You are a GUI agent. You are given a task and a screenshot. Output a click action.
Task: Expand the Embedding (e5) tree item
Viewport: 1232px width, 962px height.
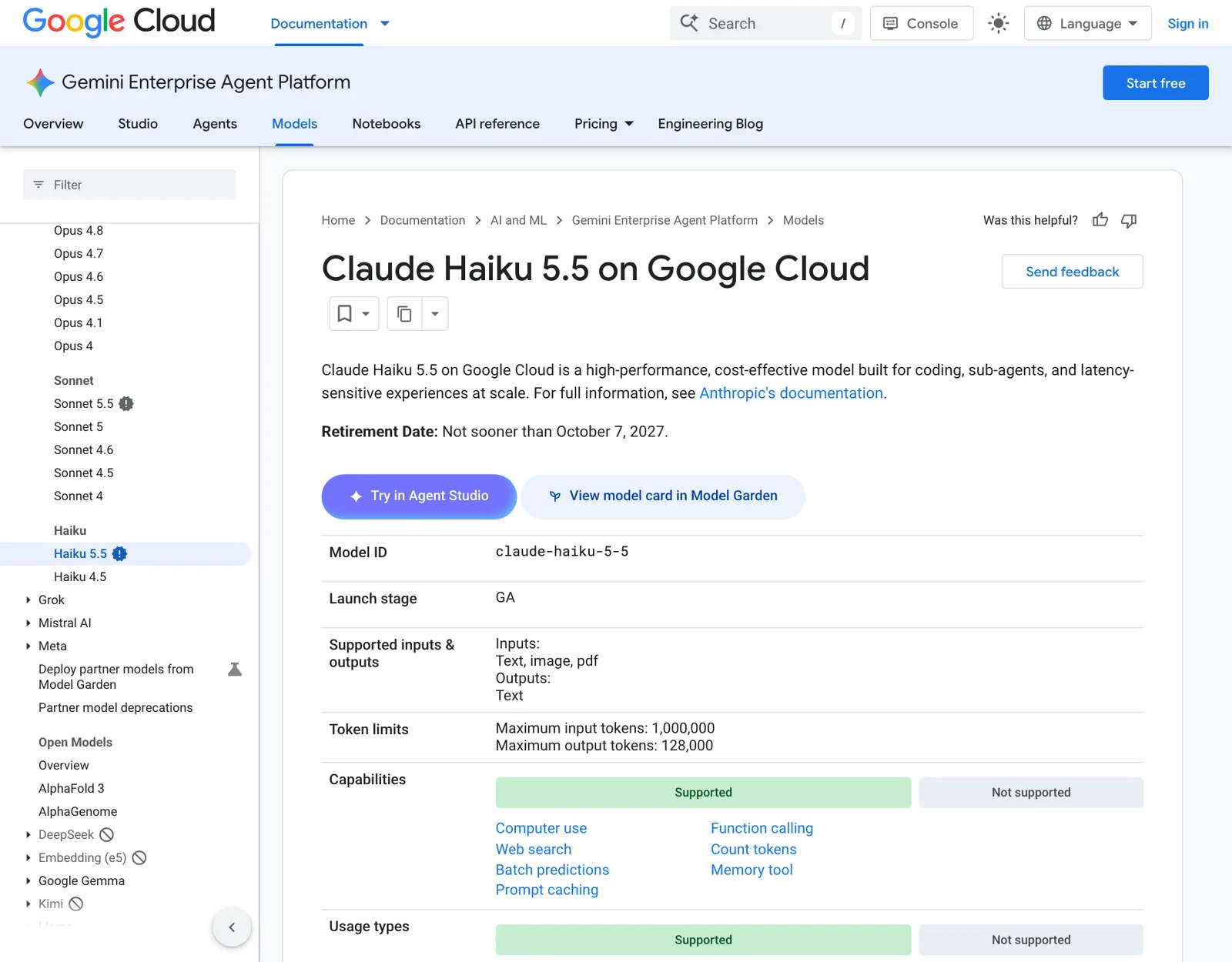(x=28, y=857)
